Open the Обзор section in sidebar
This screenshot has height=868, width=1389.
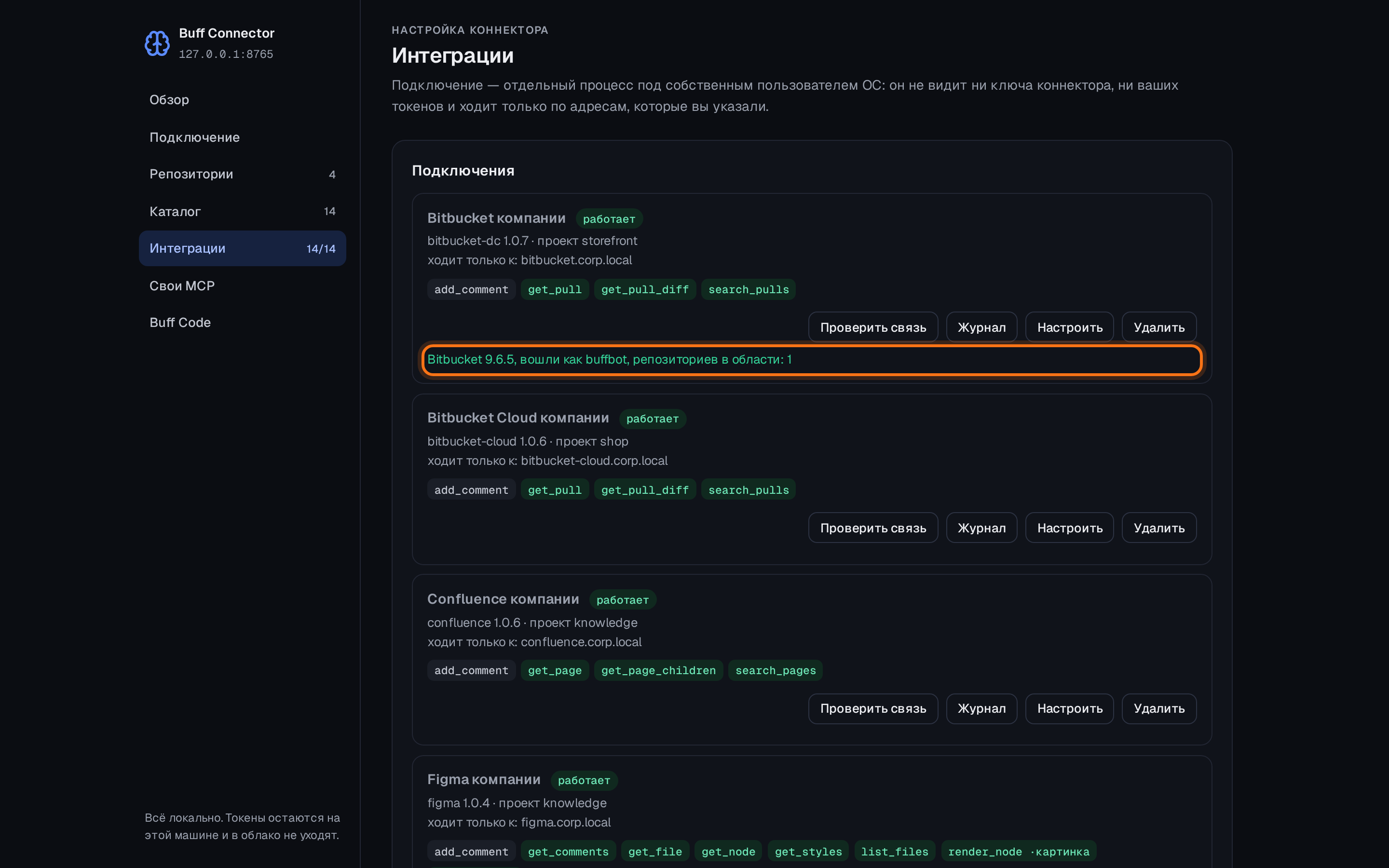[x=242, y=100]
